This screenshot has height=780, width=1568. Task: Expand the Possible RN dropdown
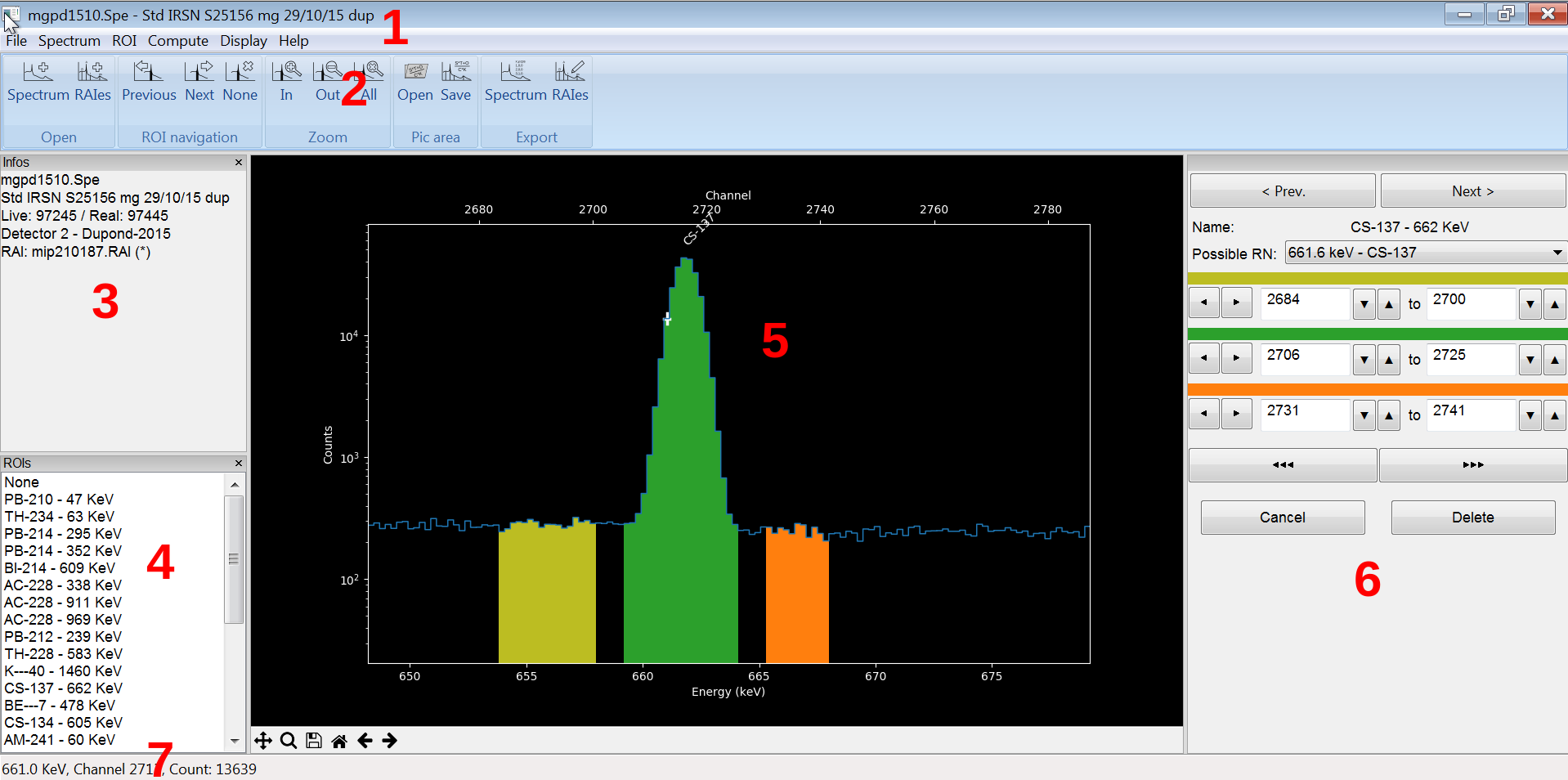tap(1557, 253)
